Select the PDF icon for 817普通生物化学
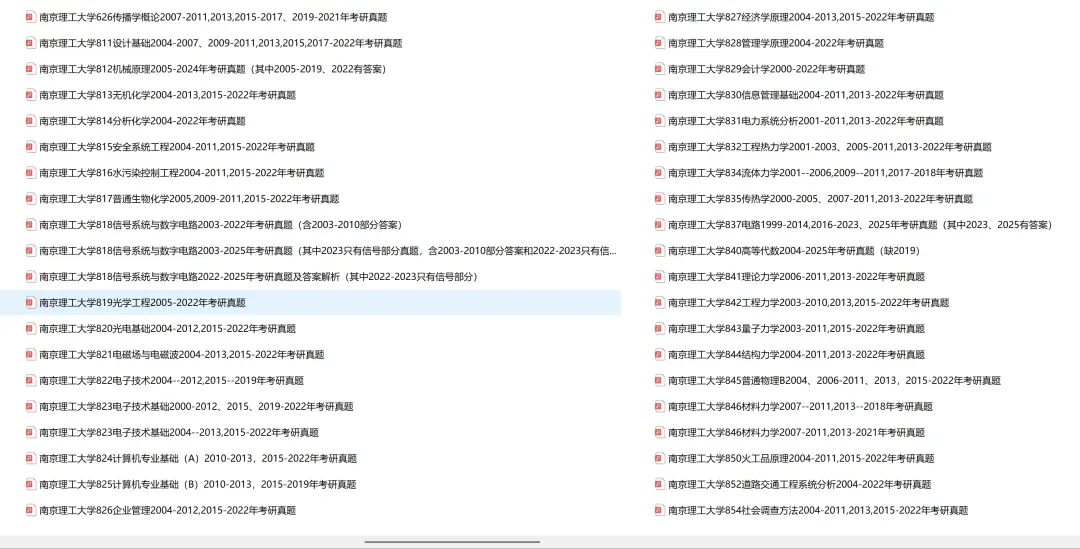 click(x=30, y=198)
